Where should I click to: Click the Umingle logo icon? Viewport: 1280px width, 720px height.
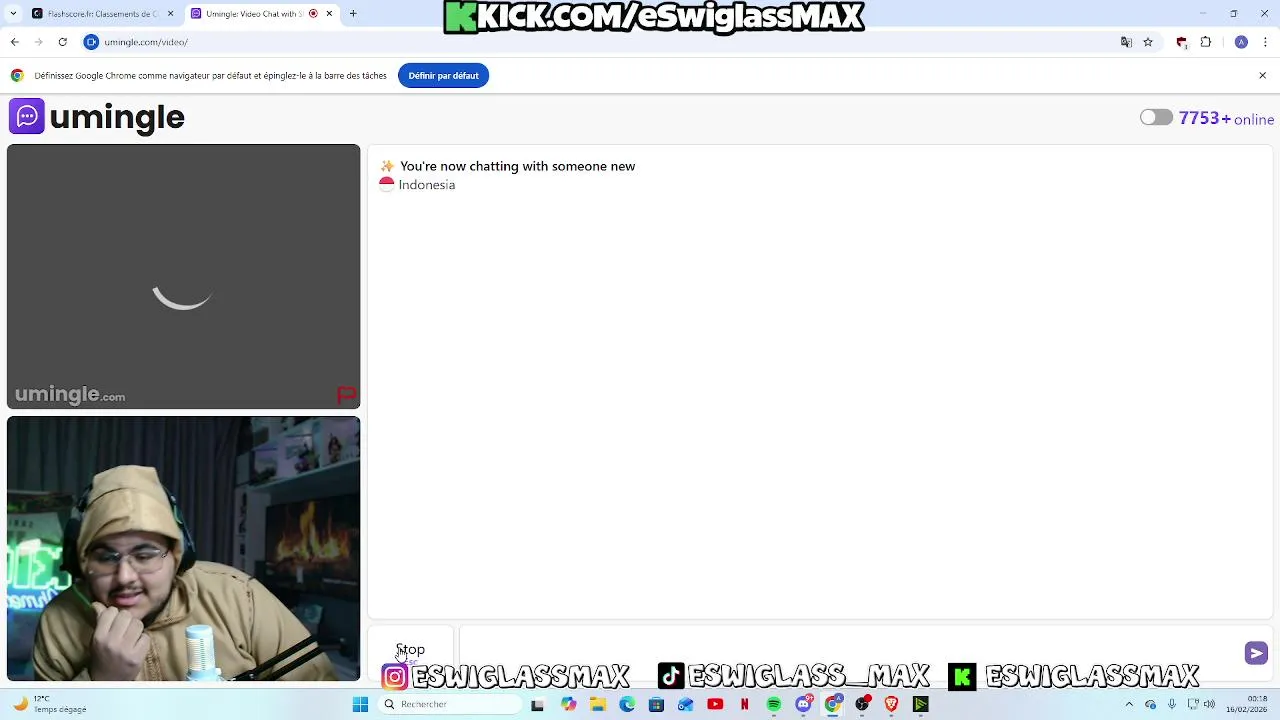coord(27,116)
